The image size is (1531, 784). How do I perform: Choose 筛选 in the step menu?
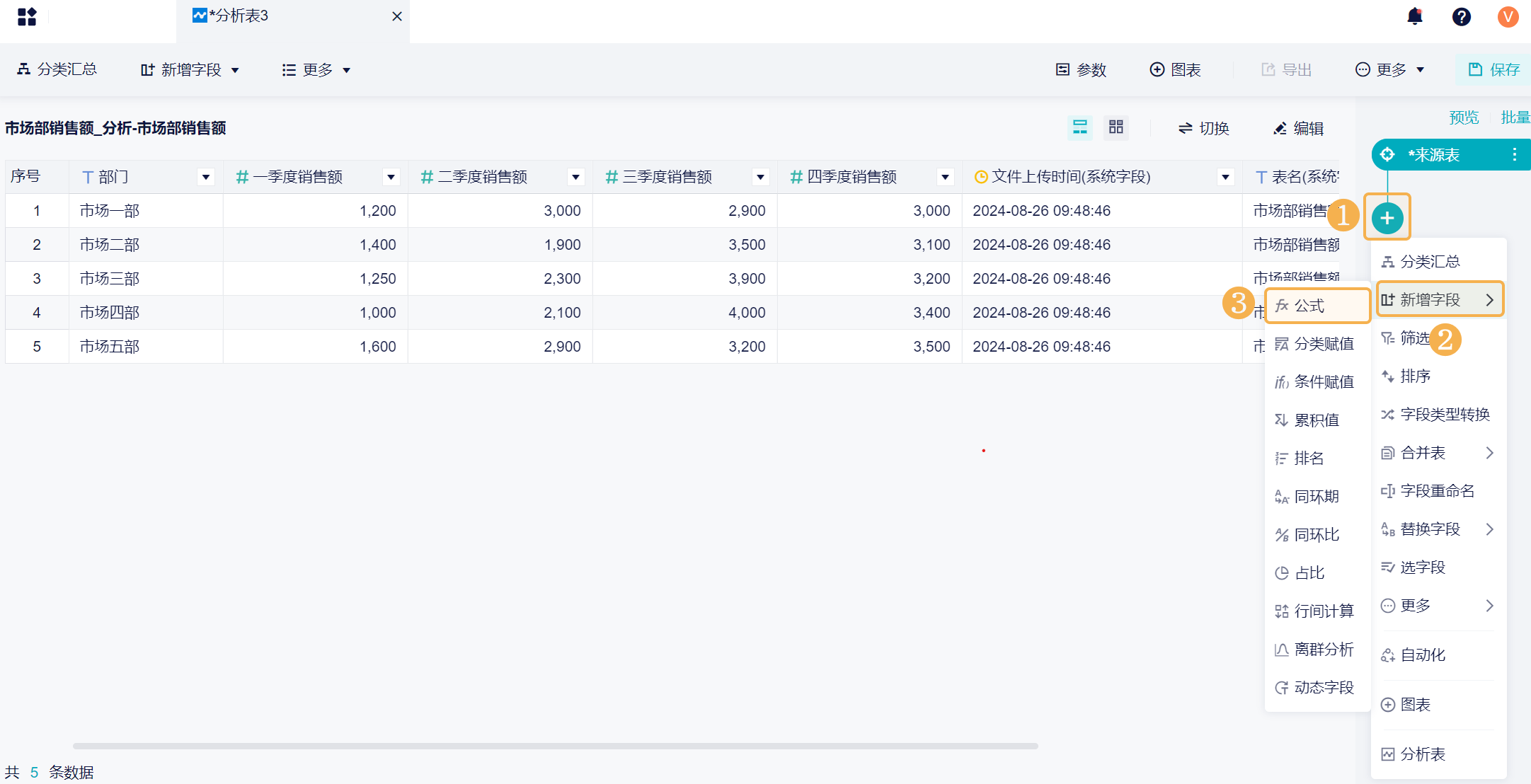(1438, 338)
